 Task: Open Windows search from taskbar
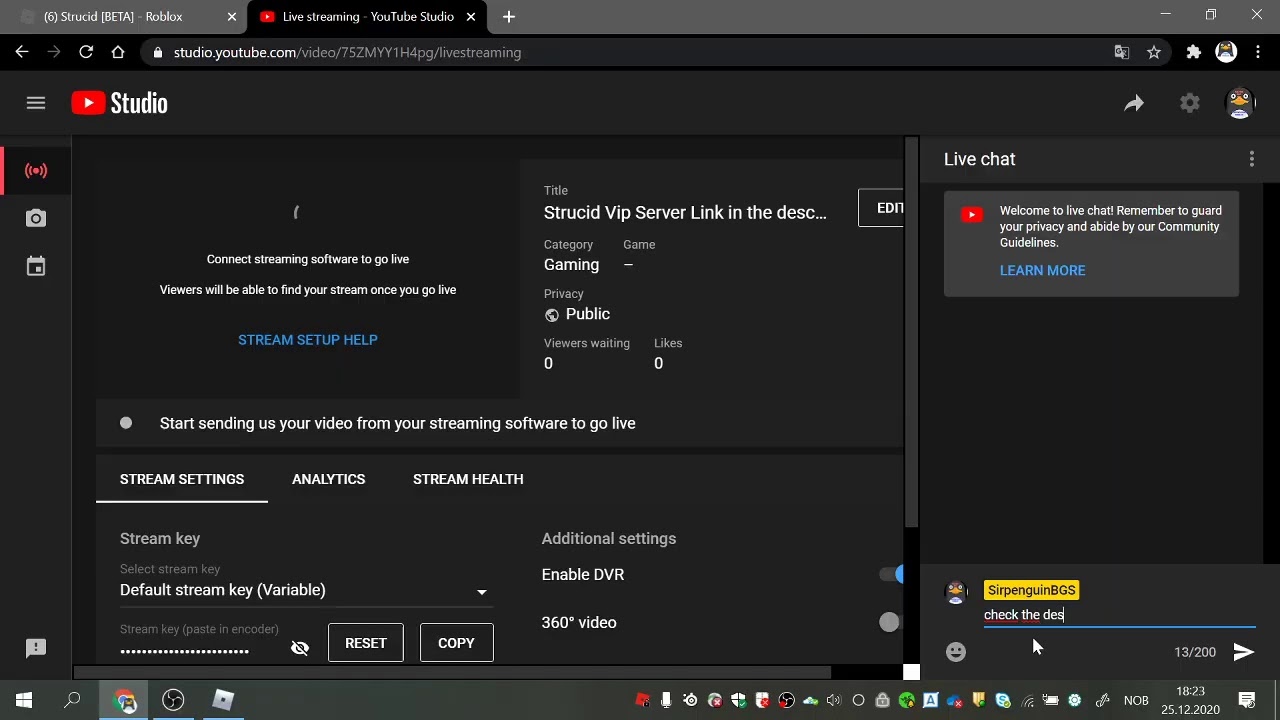pos(72,700)
